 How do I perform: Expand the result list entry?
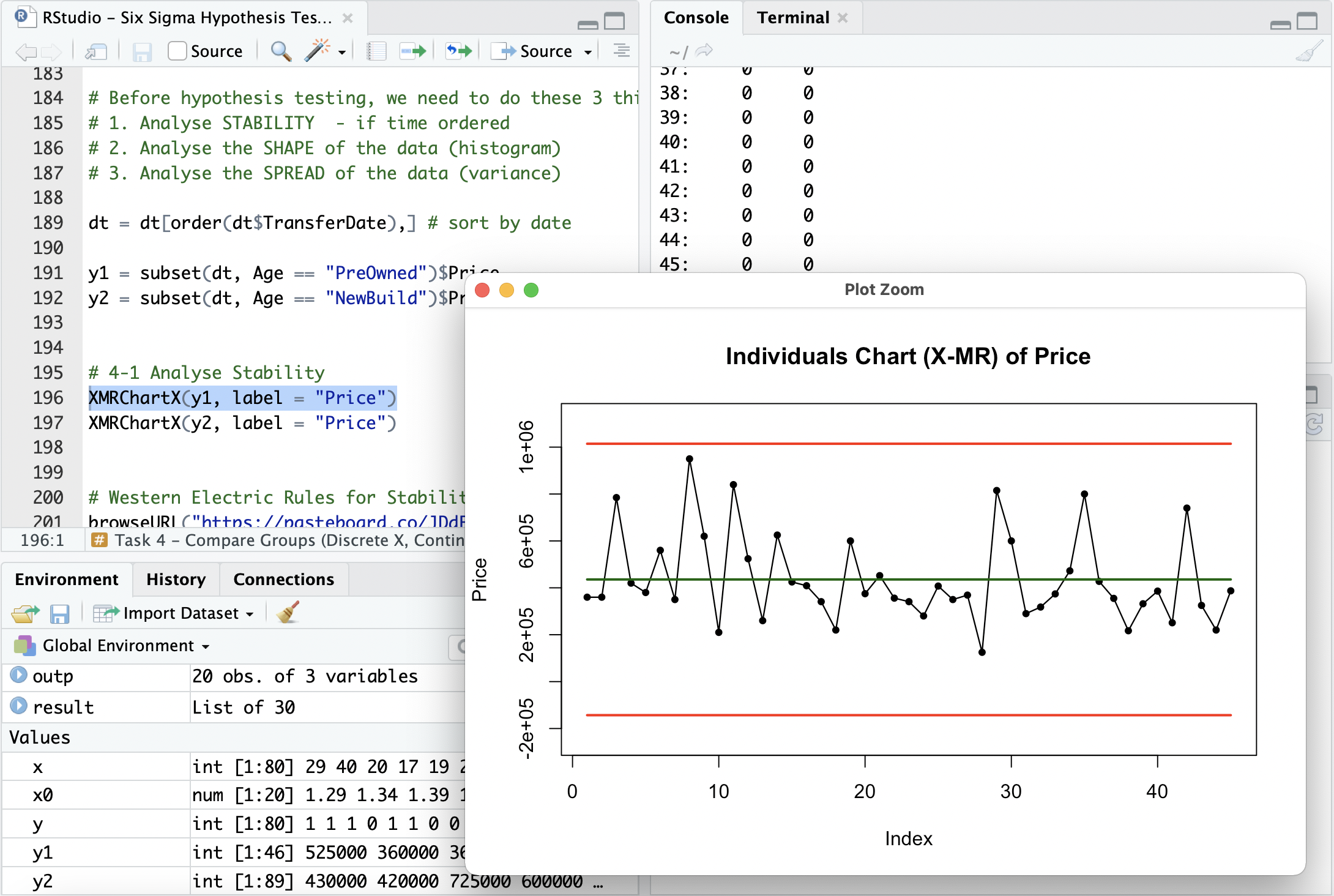coord(19,706)
